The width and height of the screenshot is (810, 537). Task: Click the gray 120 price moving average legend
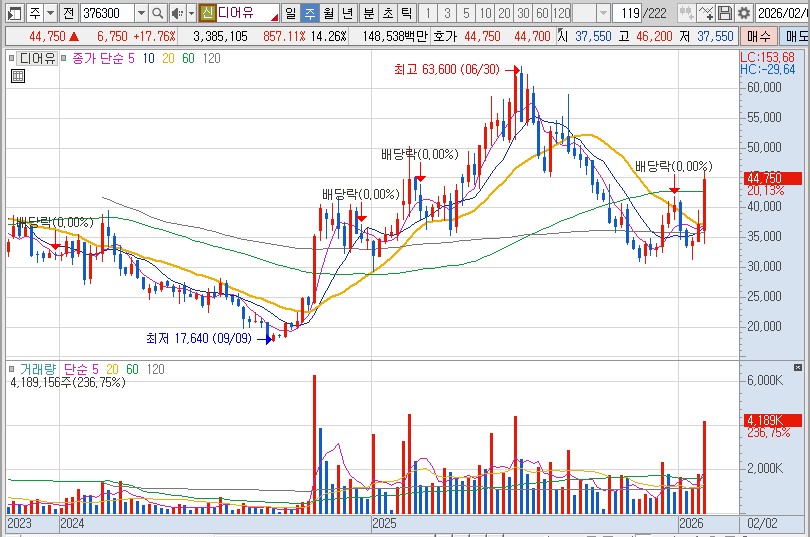point(211,58)
